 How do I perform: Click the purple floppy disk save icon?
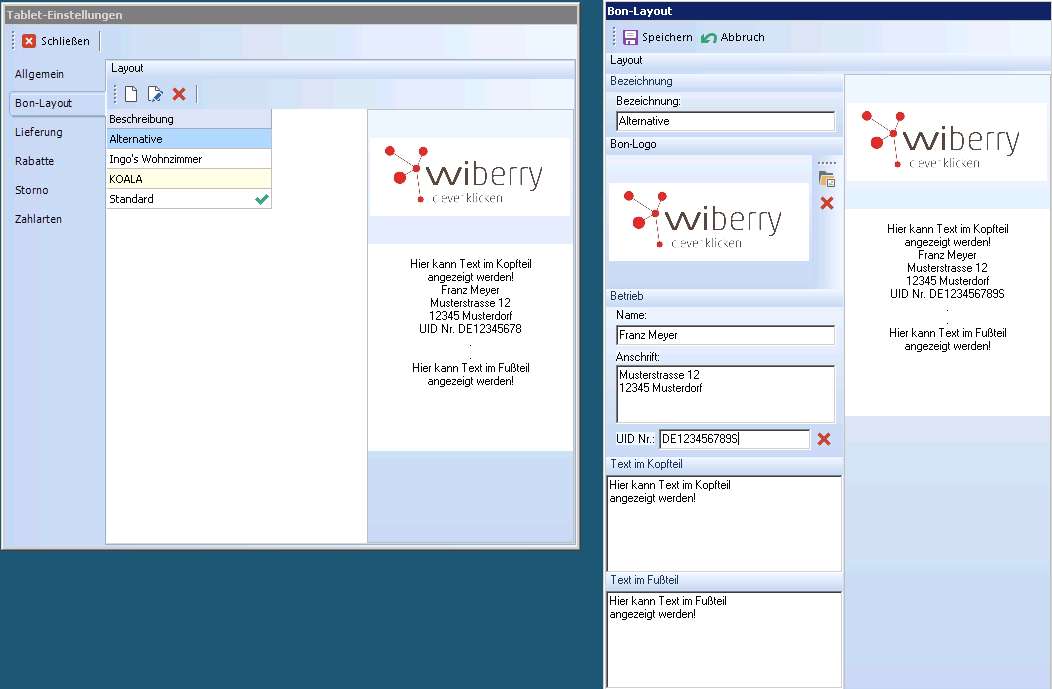point(630,38)
